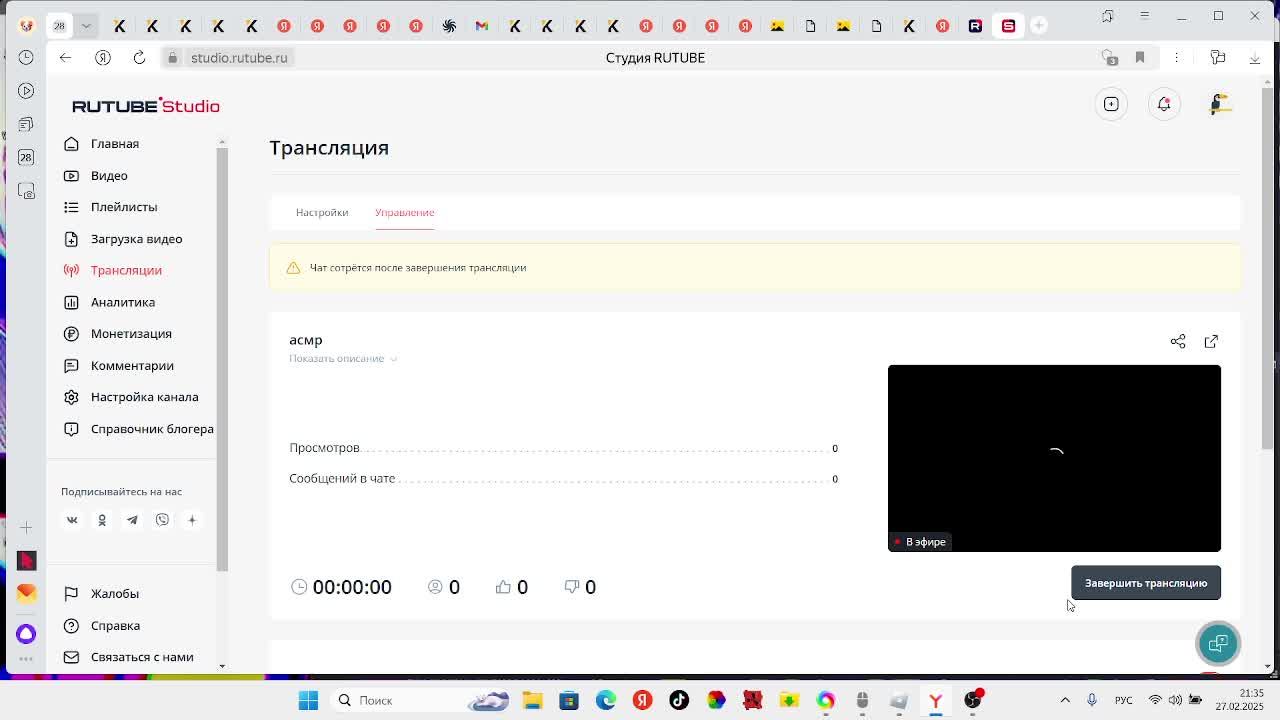Click Завершить трансляцию button

pos(1146,583)
